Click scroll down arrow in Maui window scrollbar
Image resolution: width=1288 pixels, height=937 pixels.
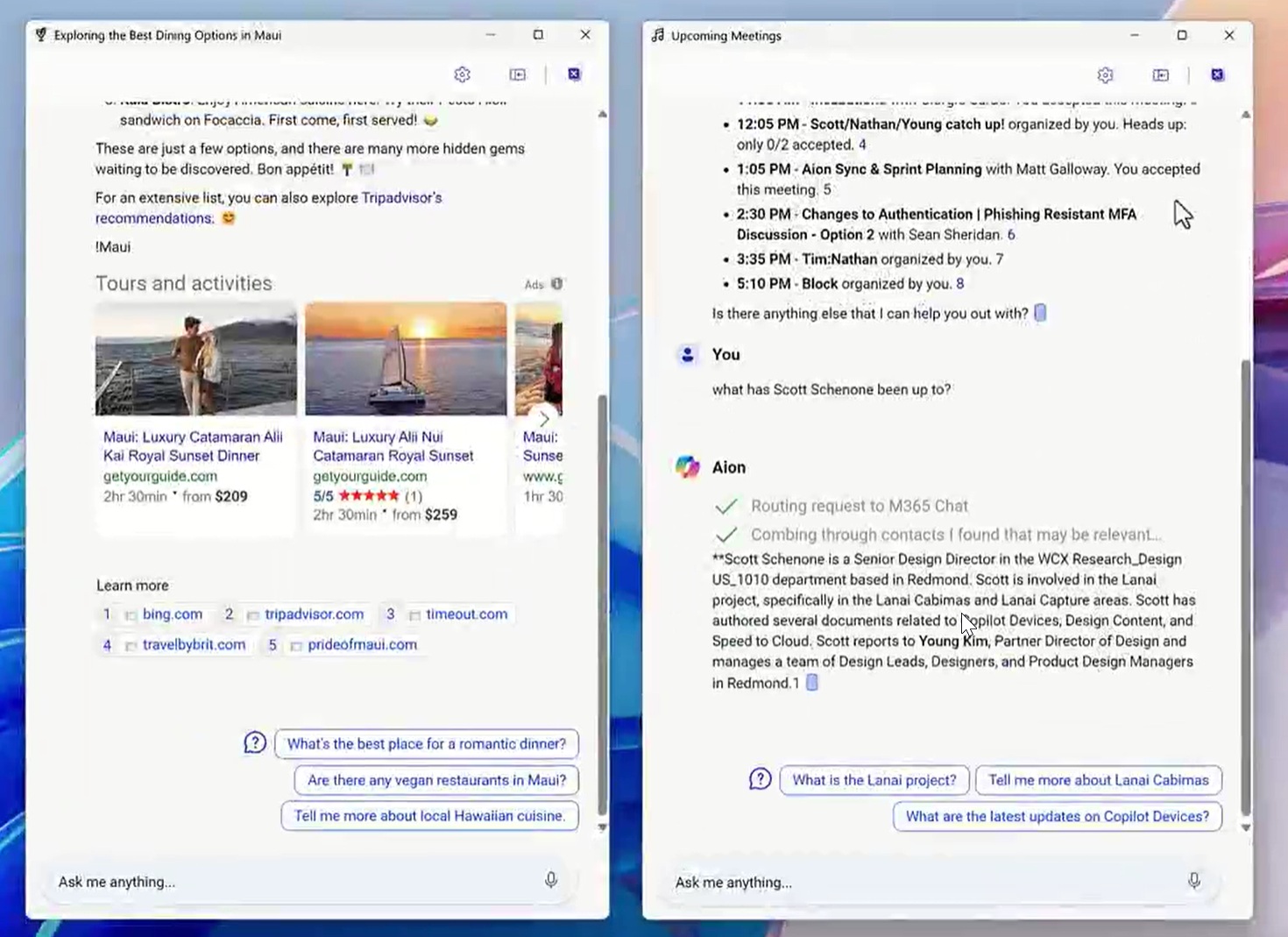(602, 827)
